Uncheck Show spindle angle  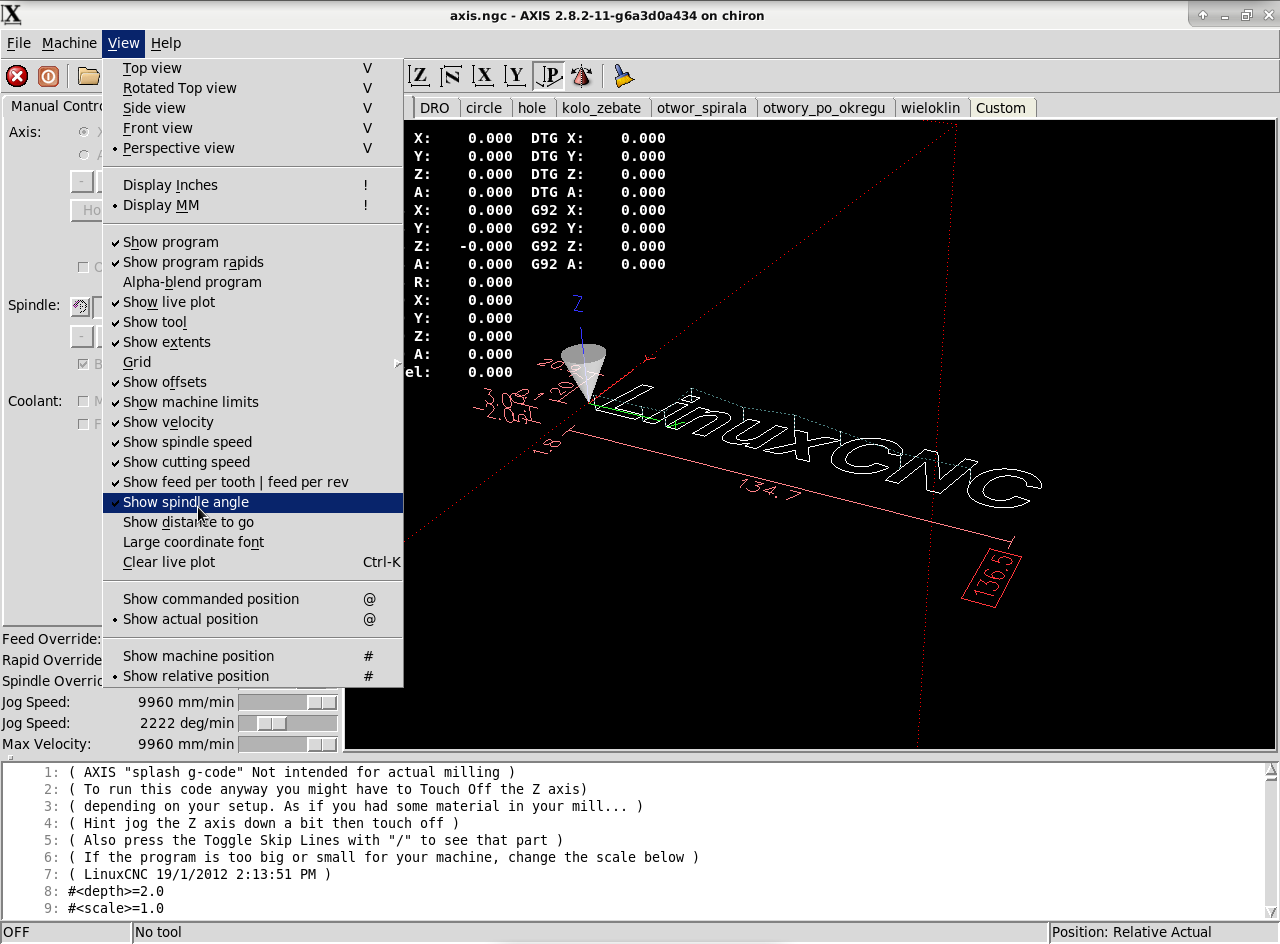tap(253, 502)
